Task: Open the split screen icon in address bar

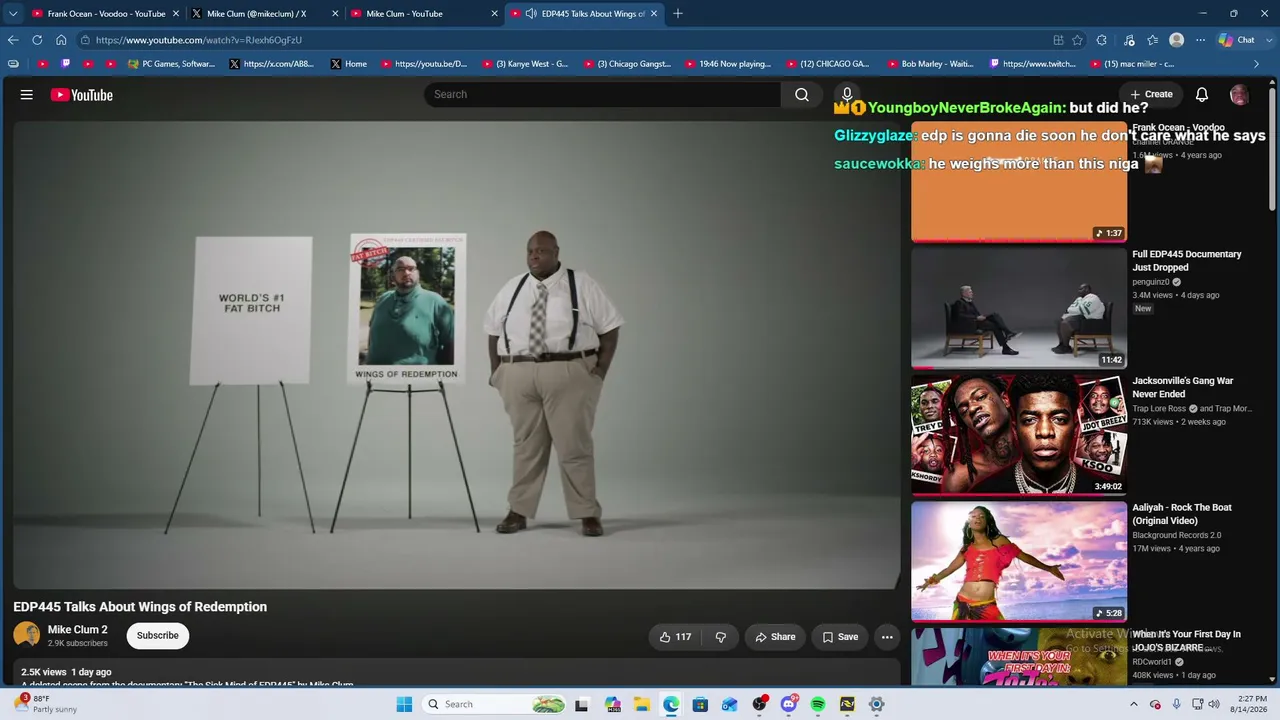Action: 1058,40
